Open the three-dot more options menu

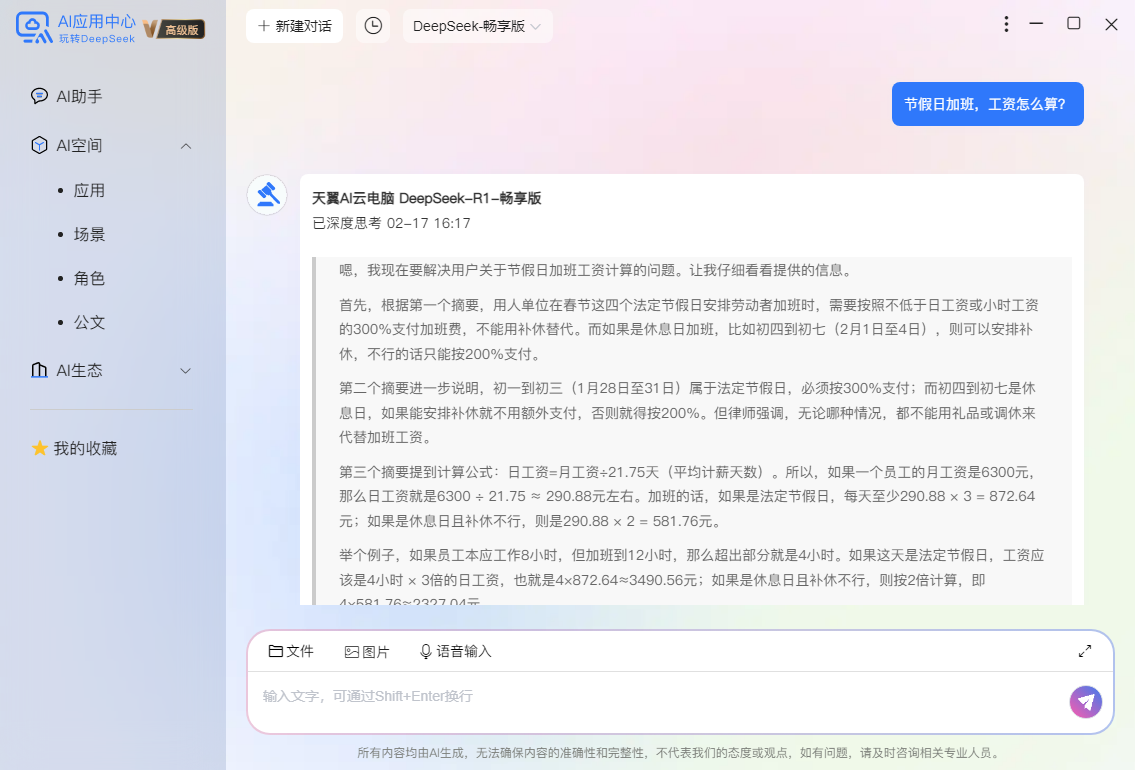[x=1006, y=25]
